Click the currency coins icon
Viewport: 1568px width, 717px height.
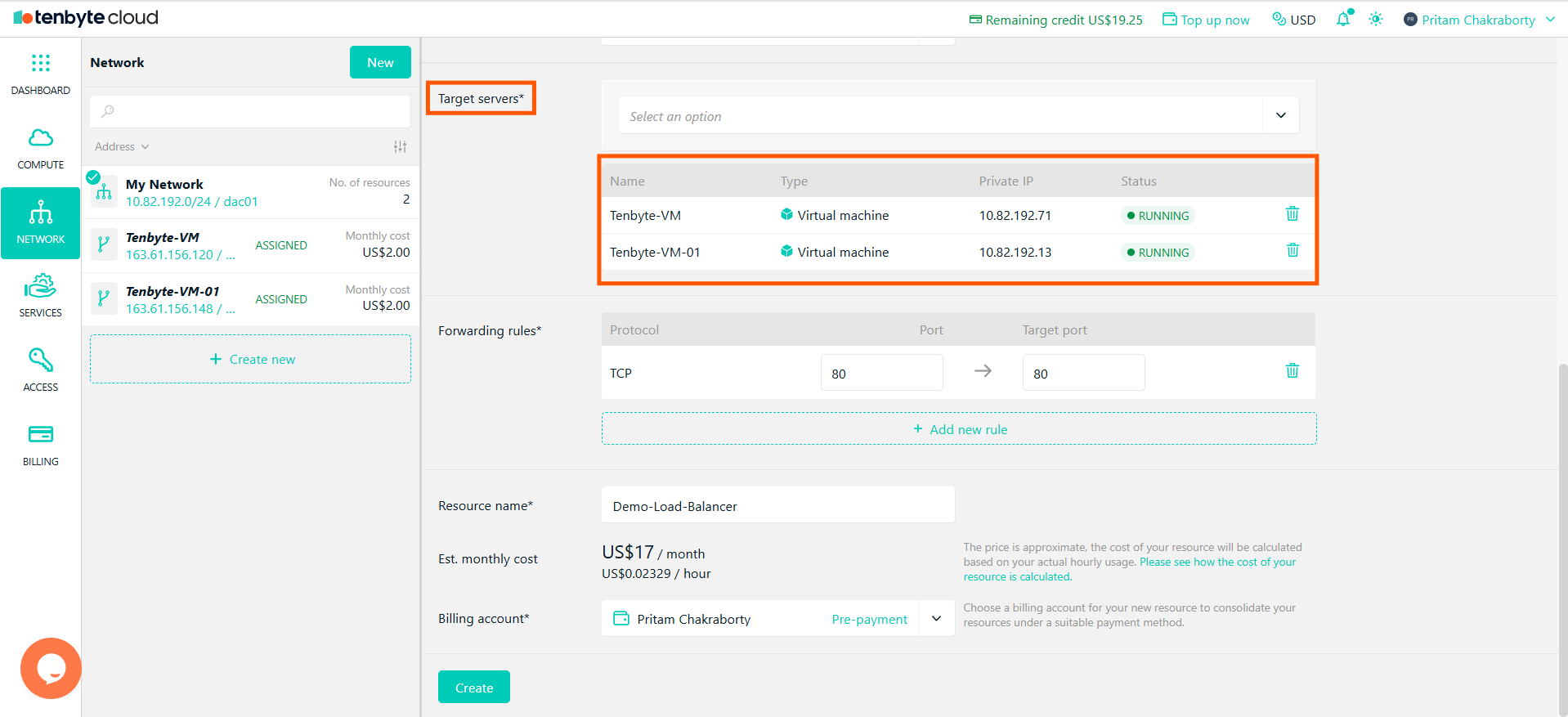[1279, 19]
